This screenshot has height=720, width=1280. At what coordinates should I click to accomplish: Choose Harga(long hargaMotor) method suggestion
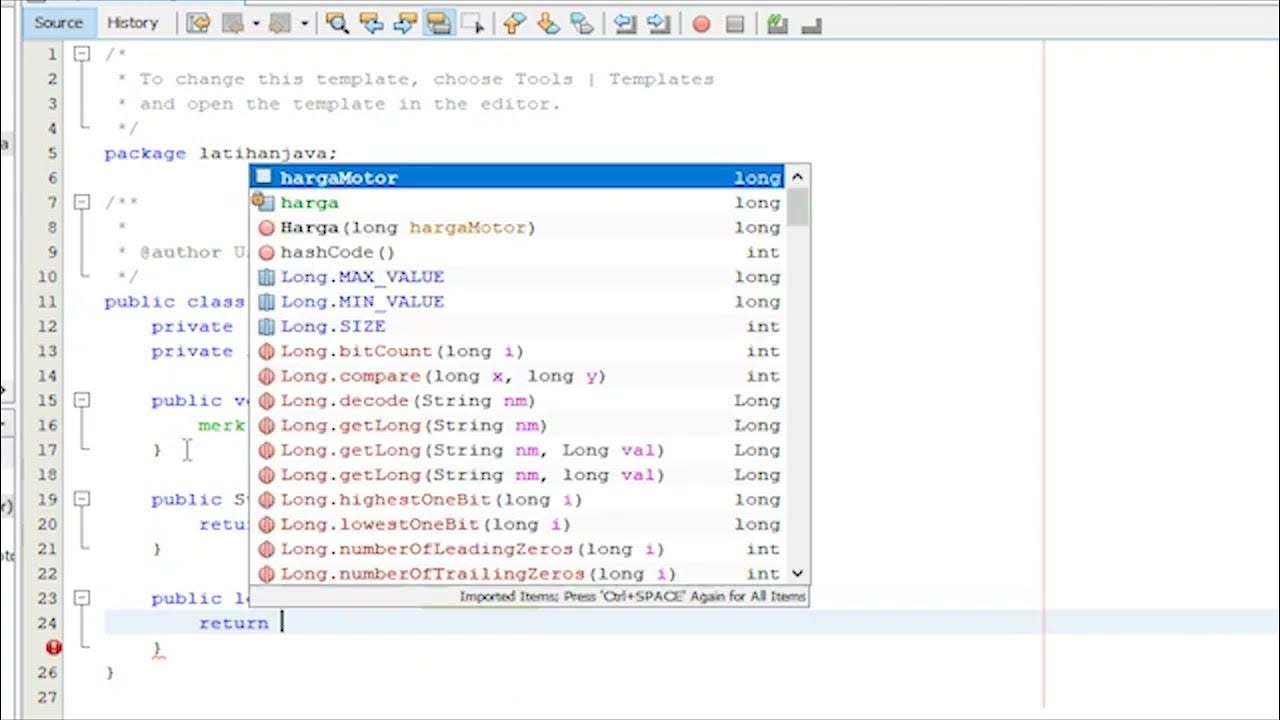coord(518,228)
